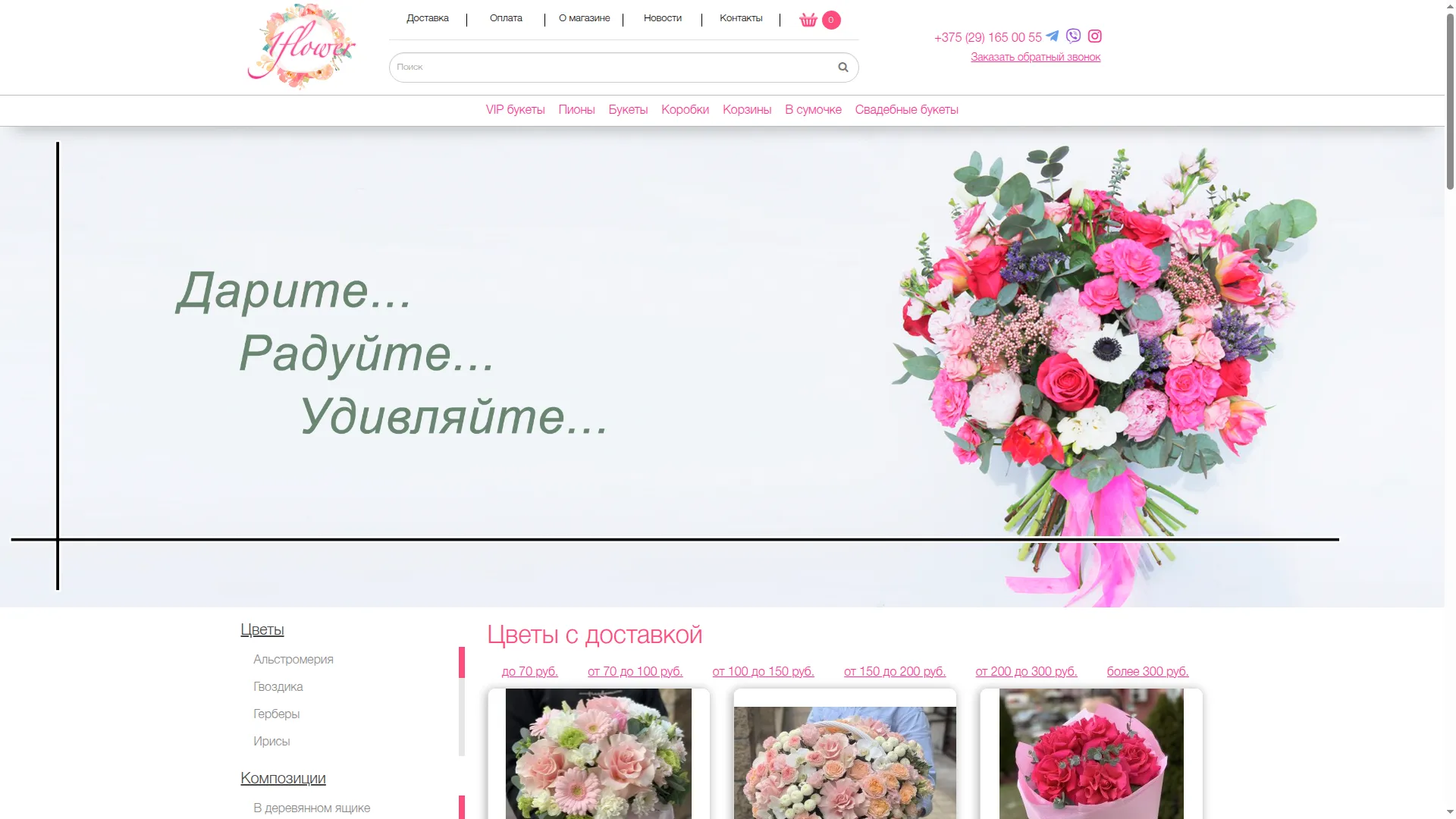
Task: Filter by price от 150 до 200 руб.
Action: [x=895, y=672]
